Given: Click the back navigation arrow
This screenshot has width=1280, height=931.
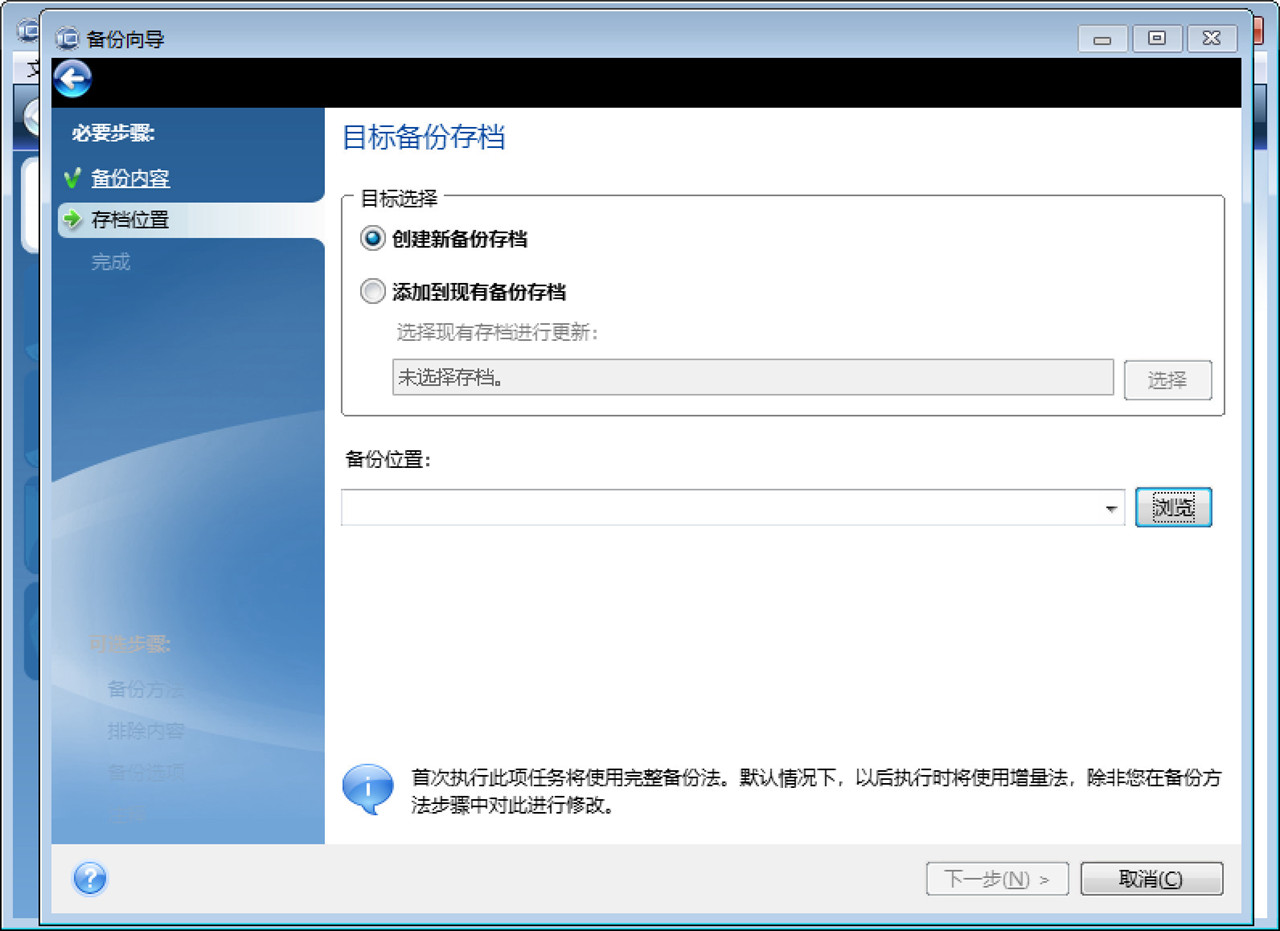Looking at the screenshot, I should coord(71,79).
